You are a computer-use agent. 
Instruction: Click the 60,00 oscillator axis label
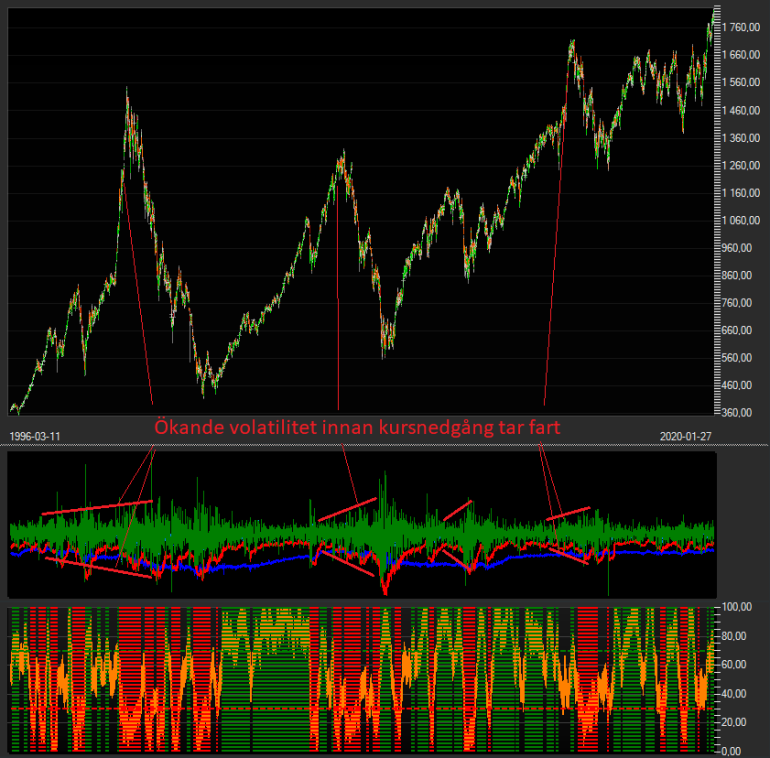click(x=734, y=664)
